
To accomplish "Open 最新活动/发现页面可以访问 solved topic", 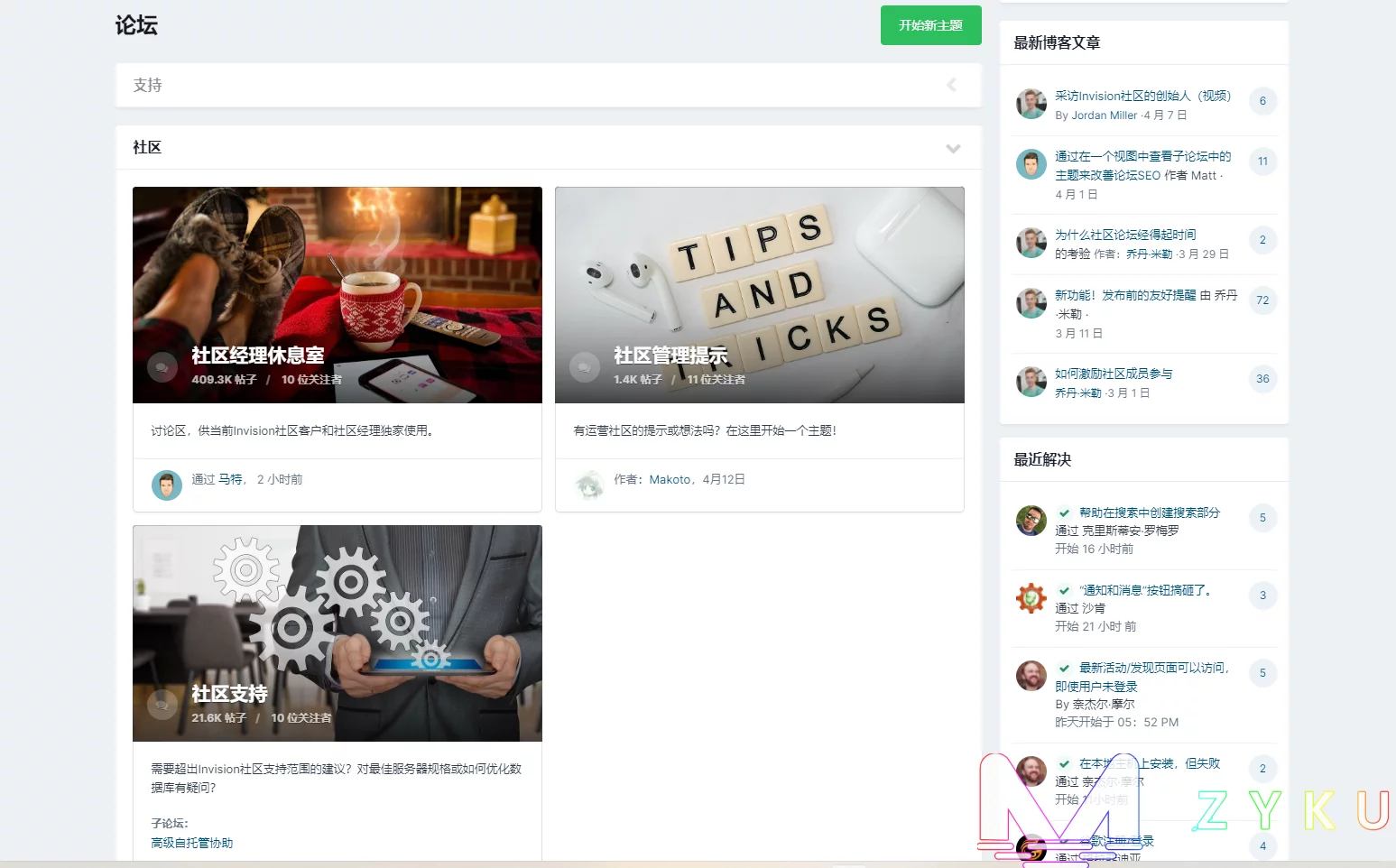I will click(x=1153, y=669).
